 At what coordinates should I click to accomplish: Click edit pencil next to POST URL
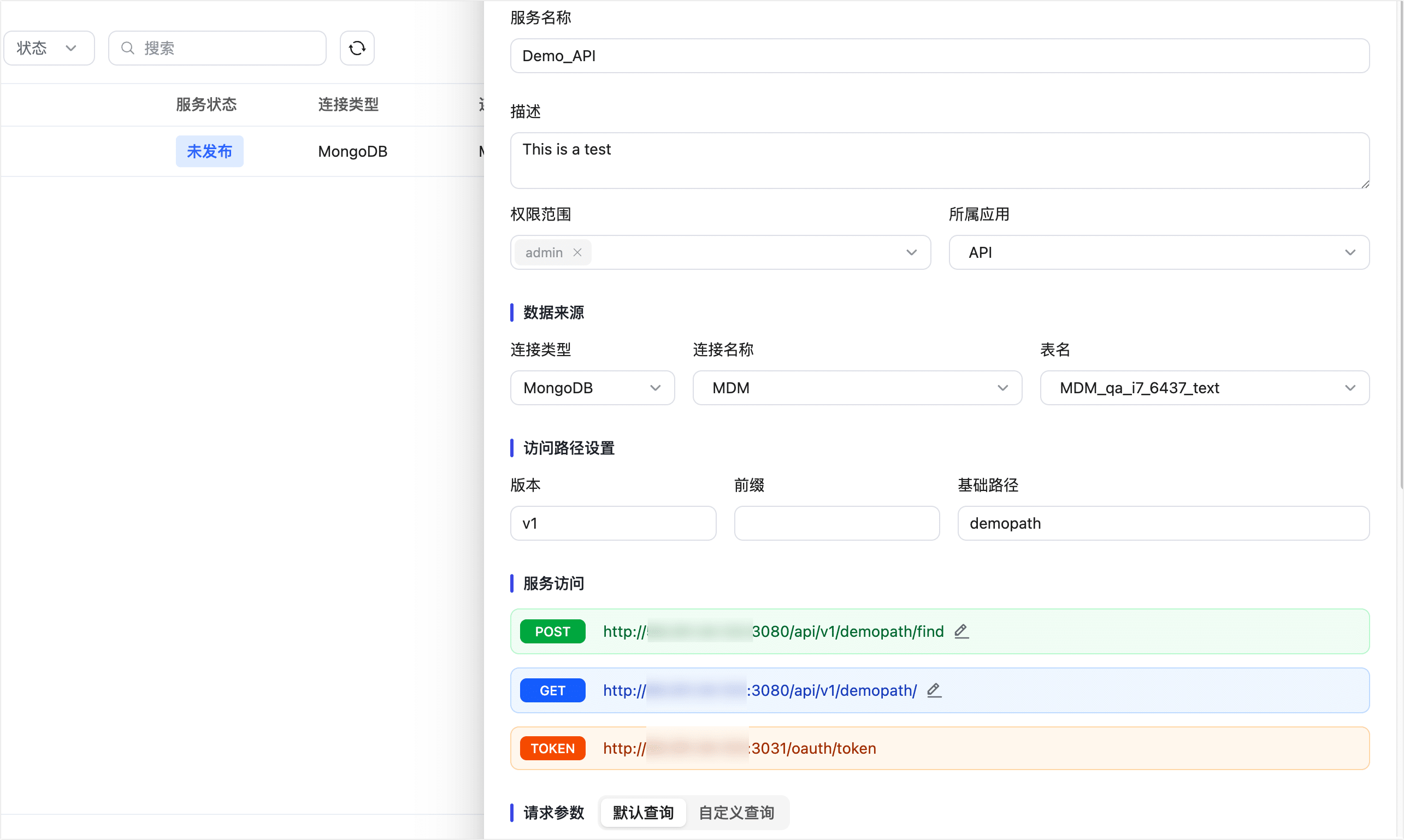click(961, 631)
